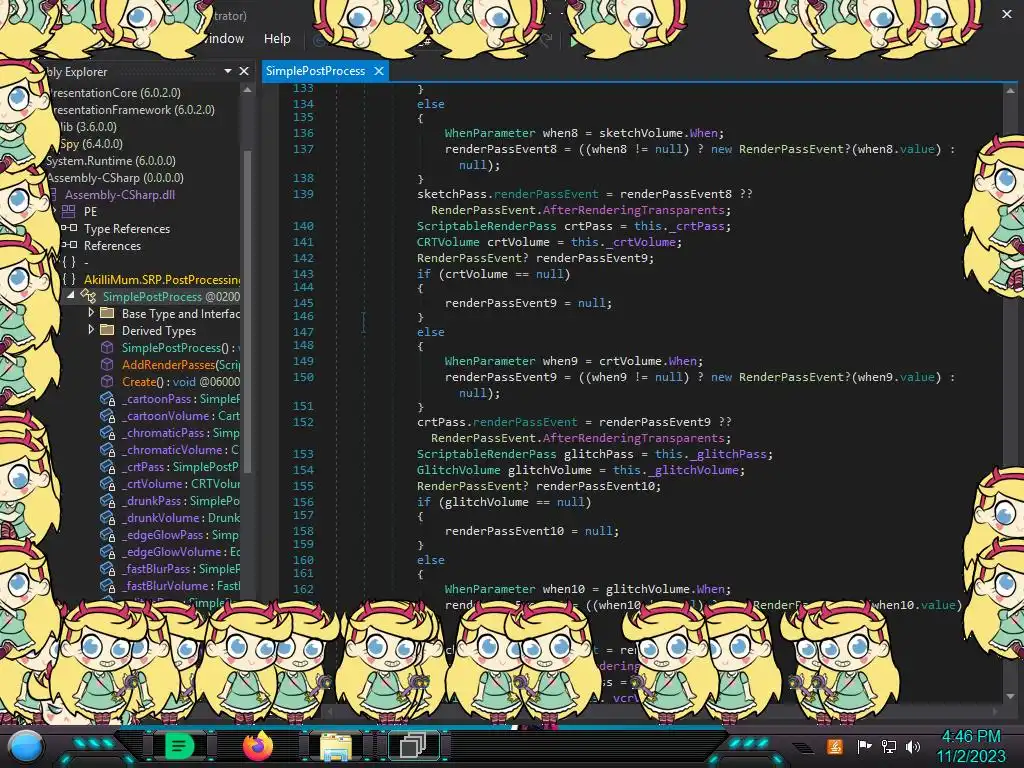1024x768 pixels.
Task: Click the Java icon in system tray
Action: pos(835,746)
